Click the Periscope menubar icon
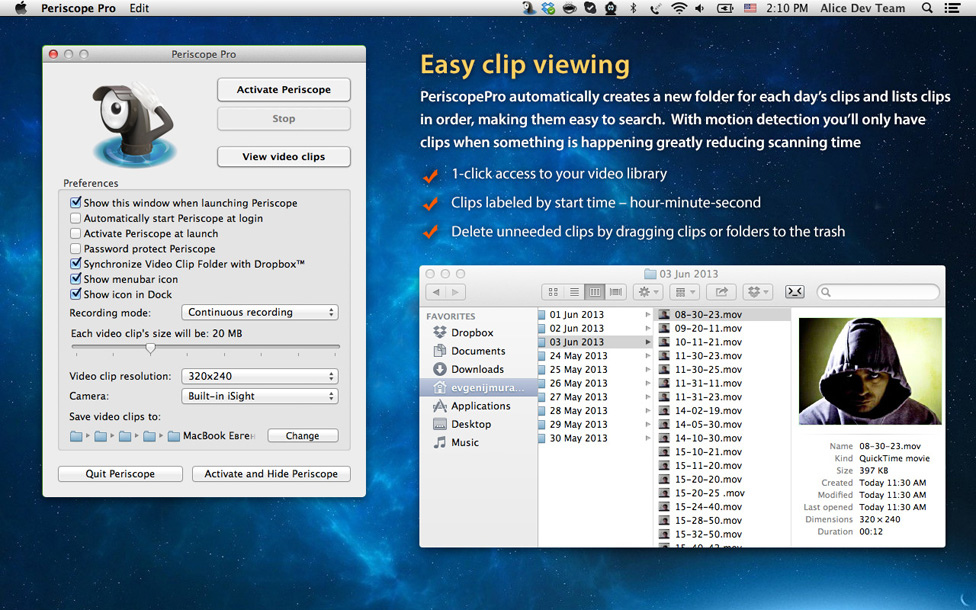 pyautogui.click(x=529, y=8)
